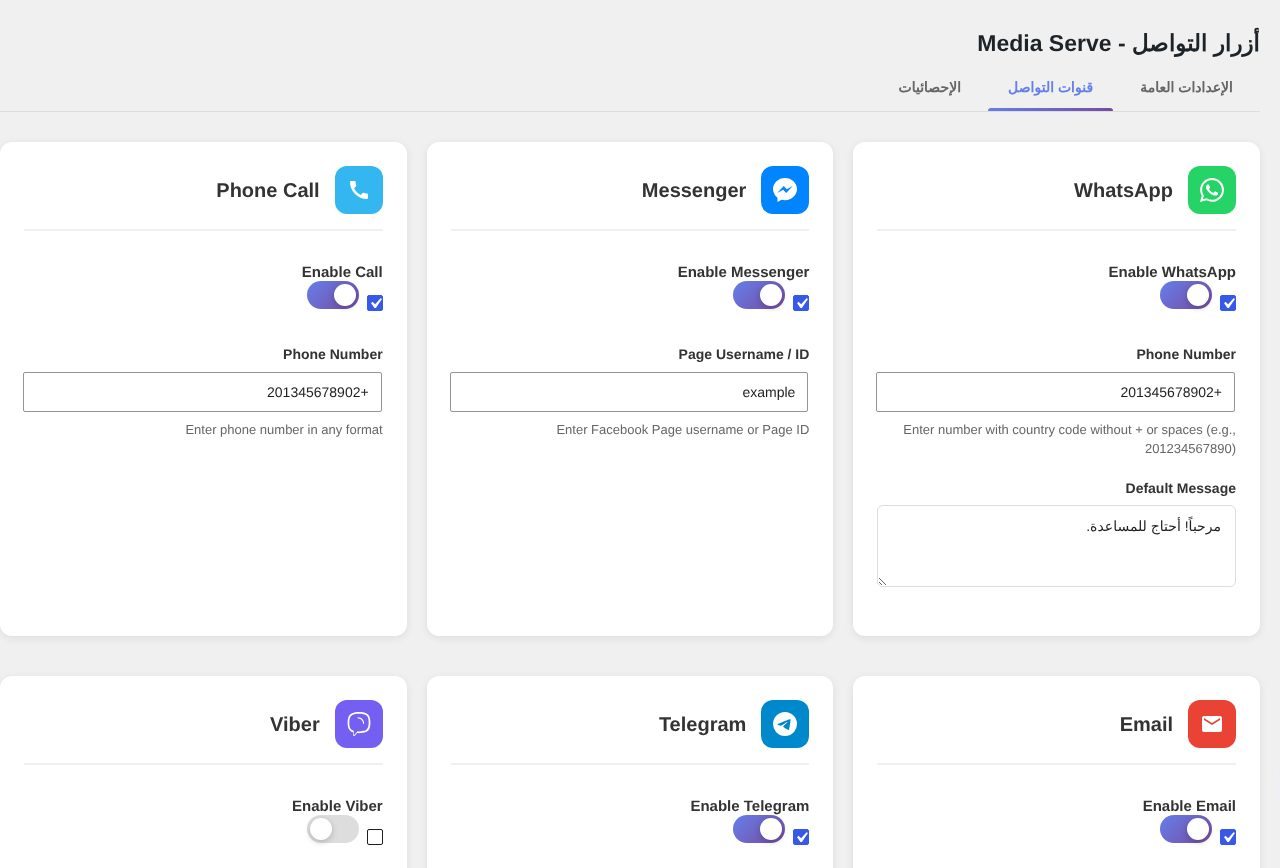Click the WhatsApp Default Message textarea
The width and height of the screenshot is (1280, 868).
(x=1056, y=546)
